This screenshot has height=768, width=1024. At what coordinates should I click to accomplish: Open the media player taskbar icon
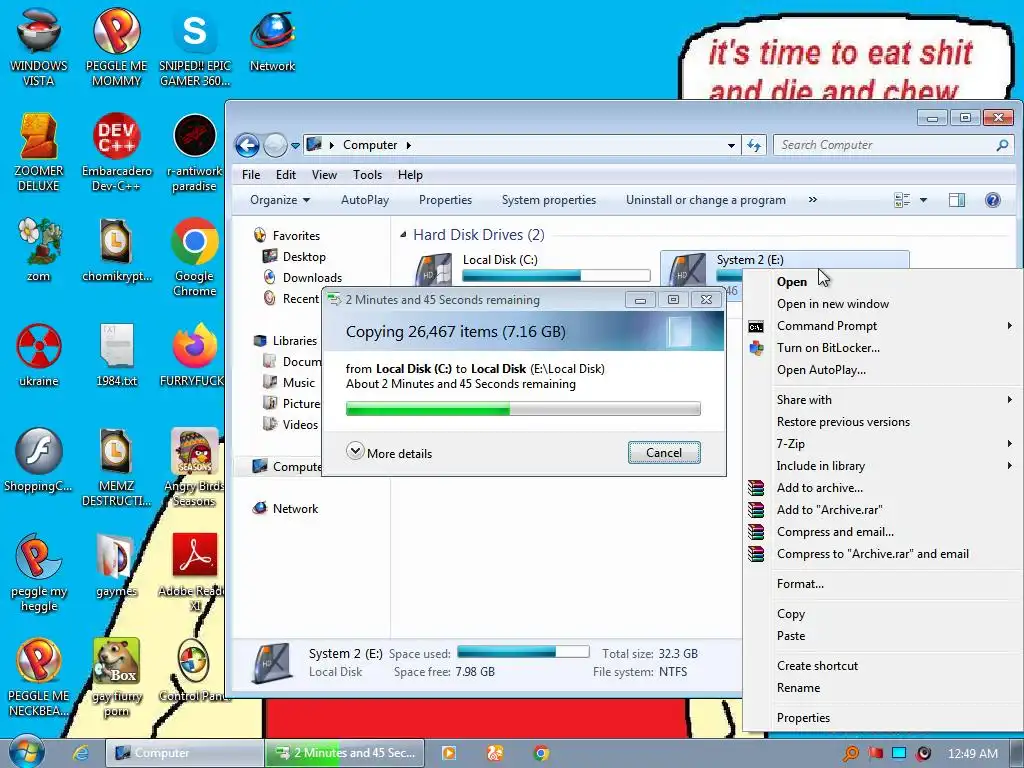coord(449,753)
